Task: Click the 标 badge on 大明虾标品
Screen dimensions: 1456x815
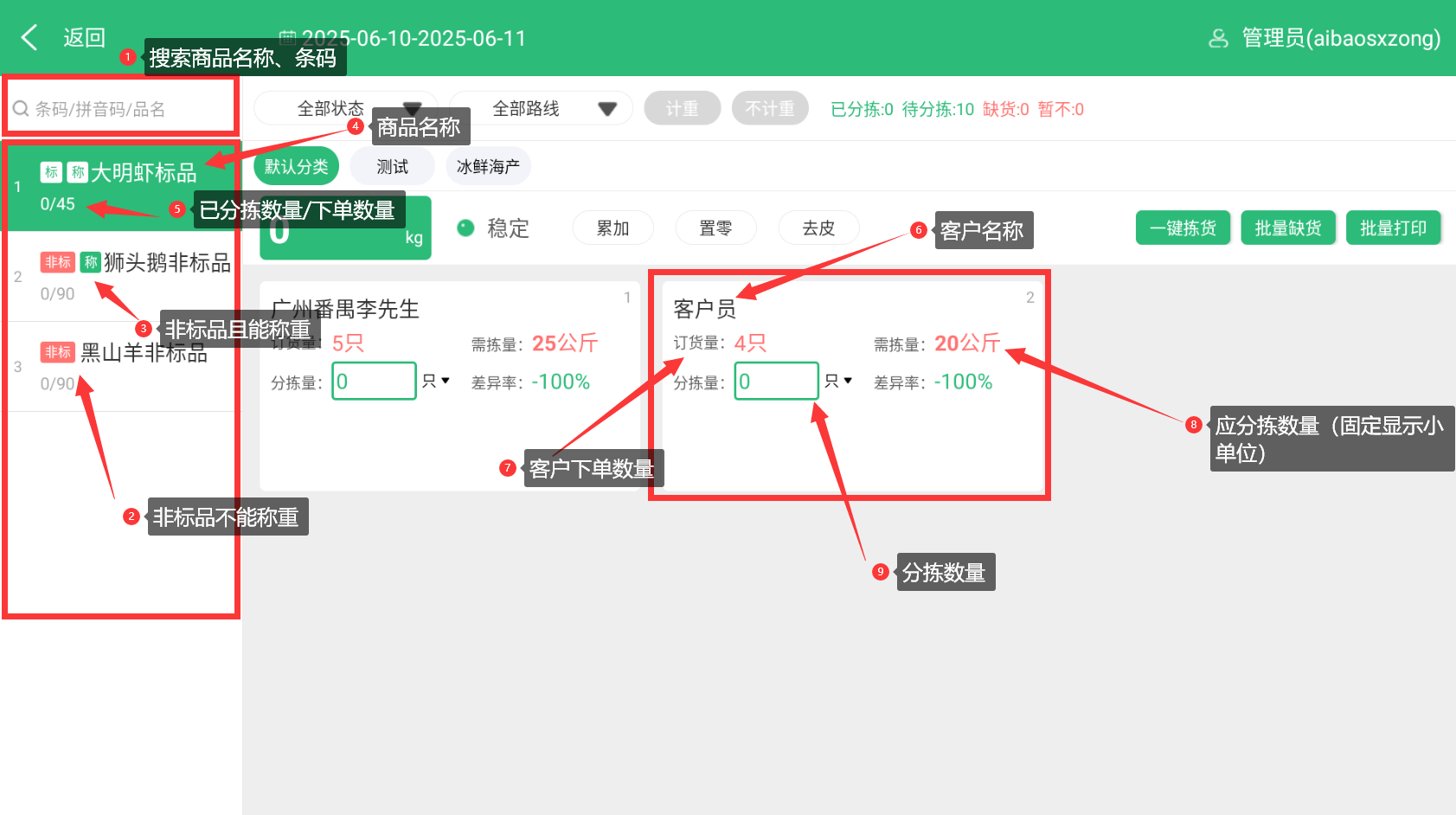Action: click(x=51, y=172)
